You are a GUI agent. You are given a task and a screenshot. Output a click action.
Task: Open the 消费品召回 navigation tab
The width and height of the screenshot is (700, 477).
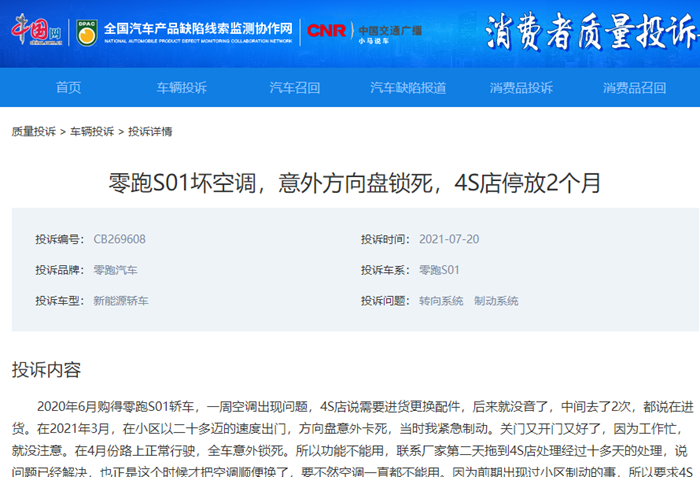click(634, 88)
